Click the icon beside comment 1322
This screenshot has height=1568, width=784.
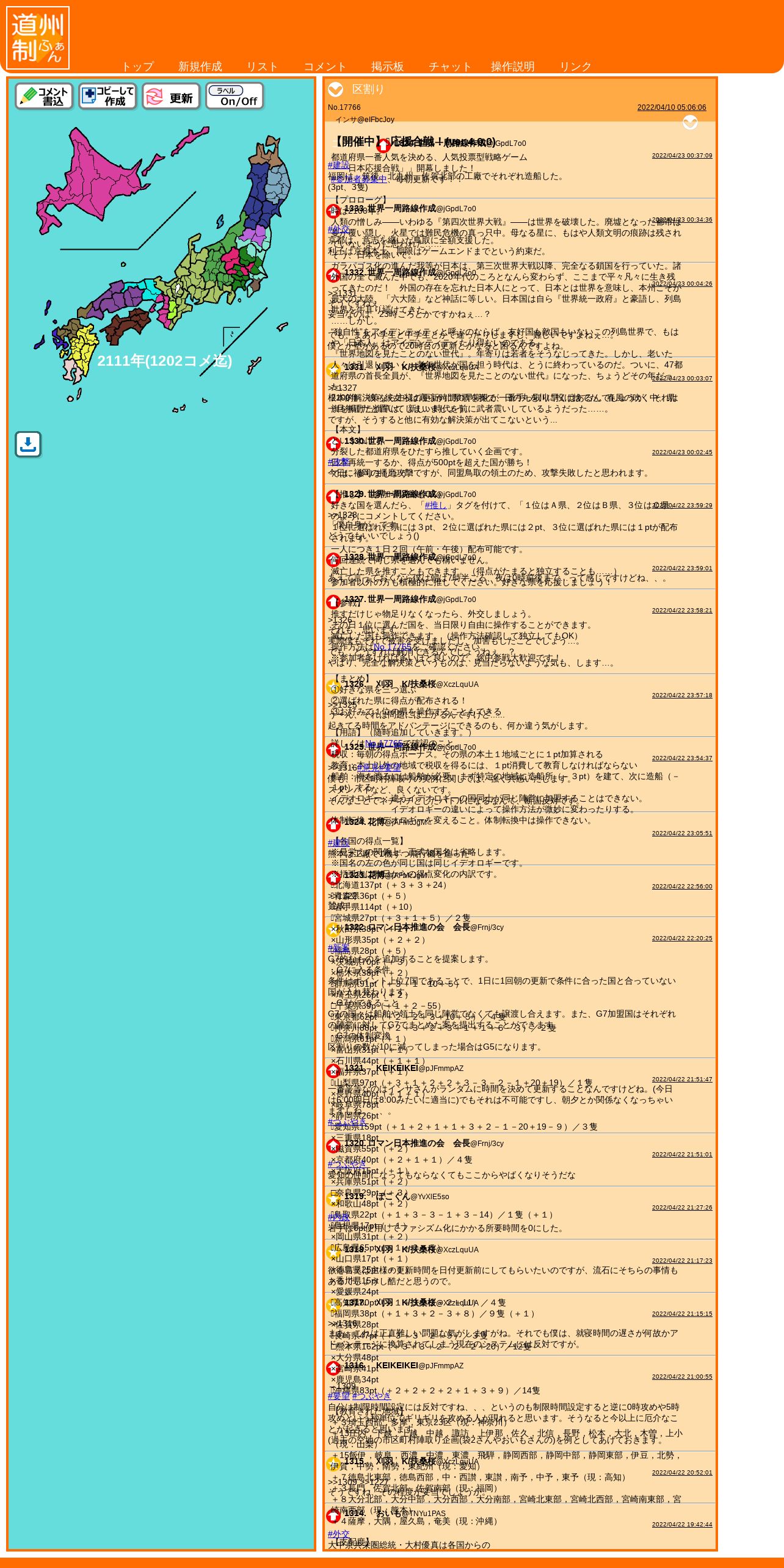pos(333,929)
